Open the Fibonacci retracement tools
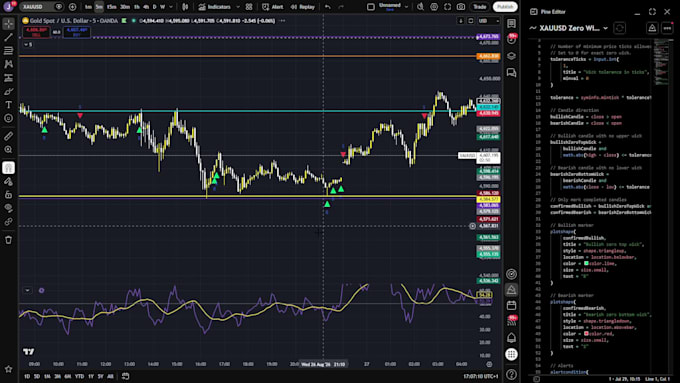 (x=8, y=51)
